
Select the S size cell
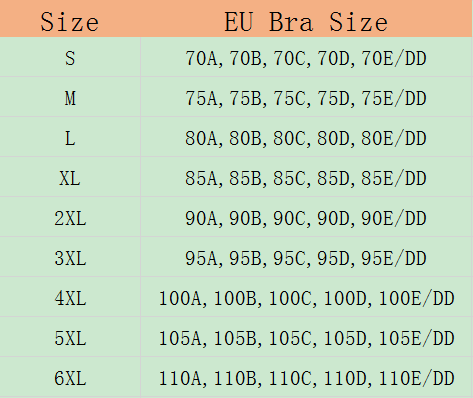tap(70, 57)
